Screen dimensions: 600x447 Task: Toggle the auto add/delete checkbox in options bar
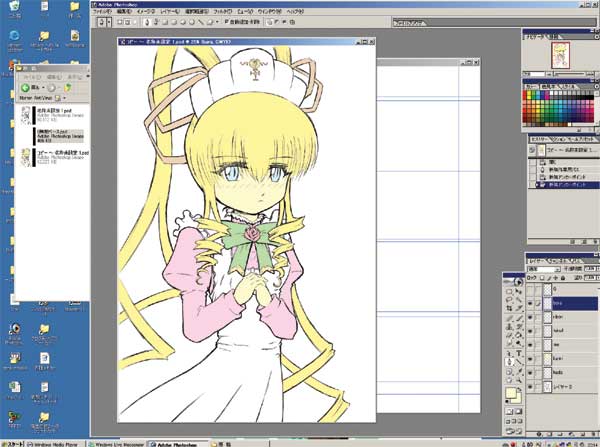[x=227, y=22]
